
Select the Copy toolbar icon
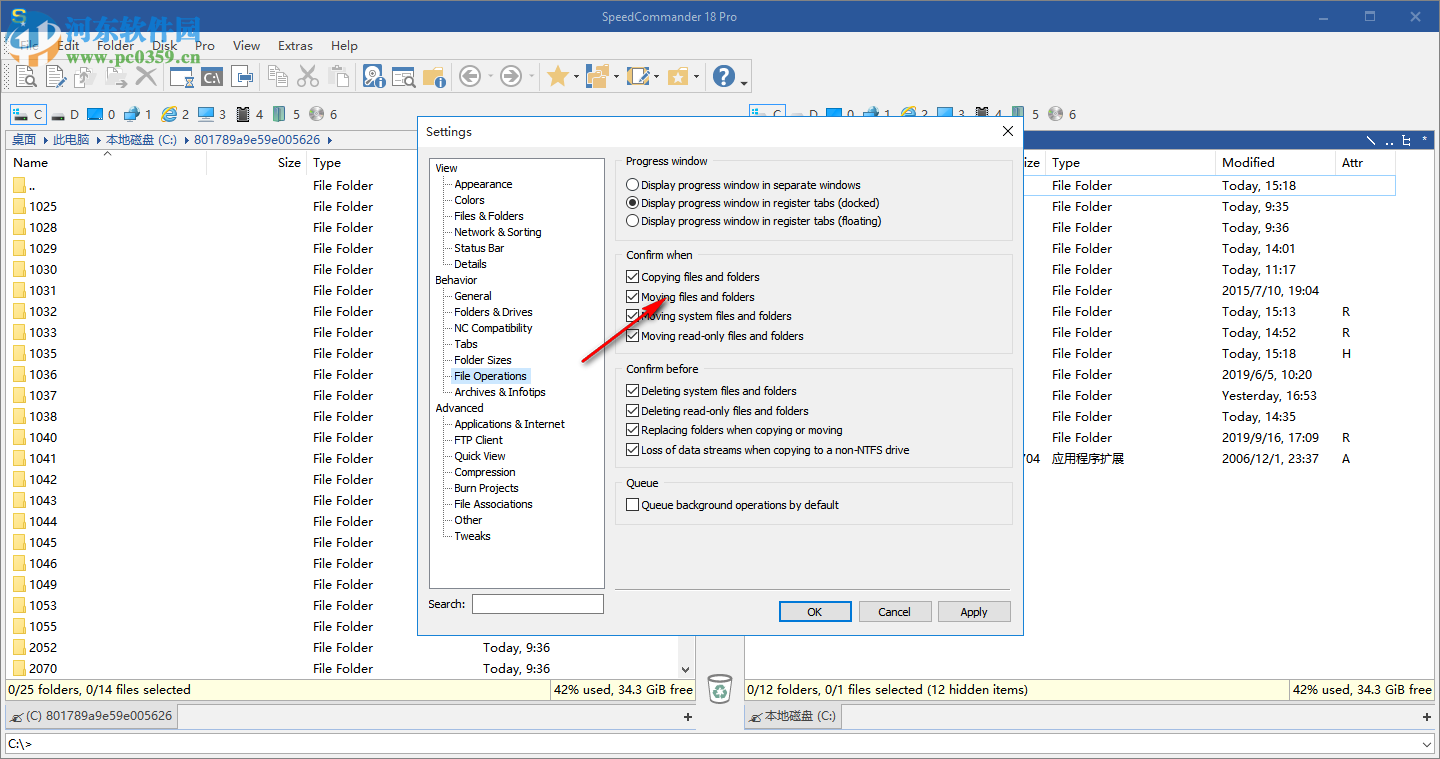coord(277,76)
